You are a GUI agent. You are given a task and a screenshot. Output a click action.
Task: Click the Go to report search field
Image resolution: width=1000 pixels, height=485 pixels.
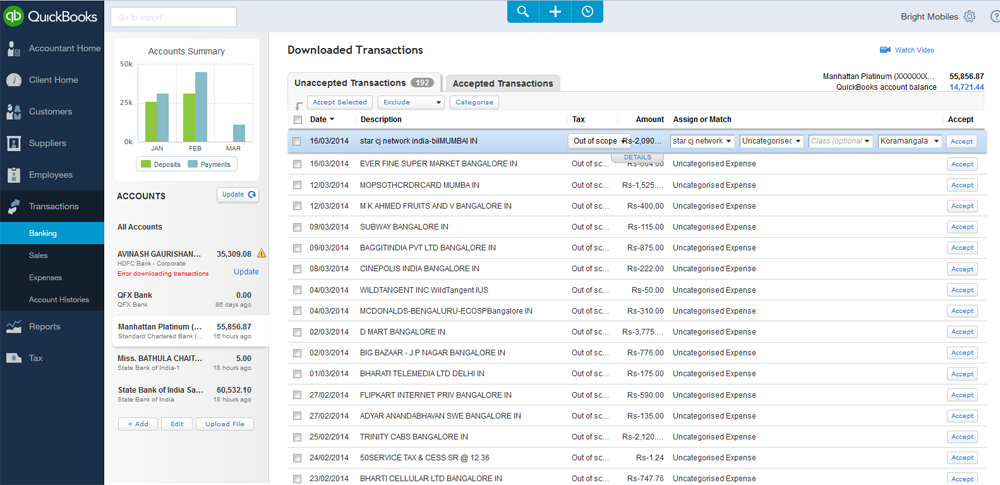click(173, 17)
